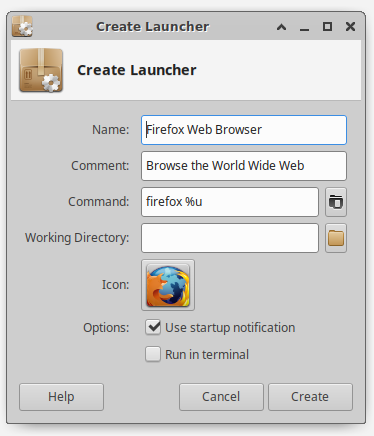Click the title bar window menu icon
Viewport: 374px width, 436px height.
pos(22,26)
